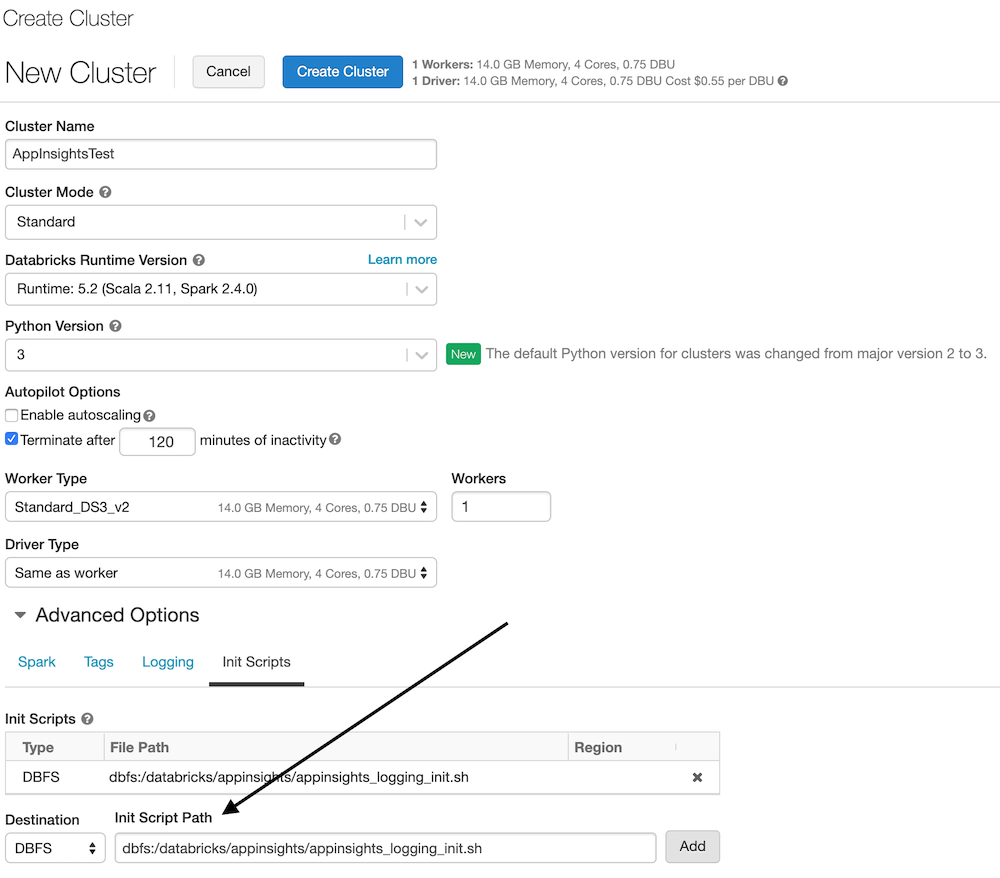
Task: Collapse the Advanced Options section
Action: (x=20, y=615)
